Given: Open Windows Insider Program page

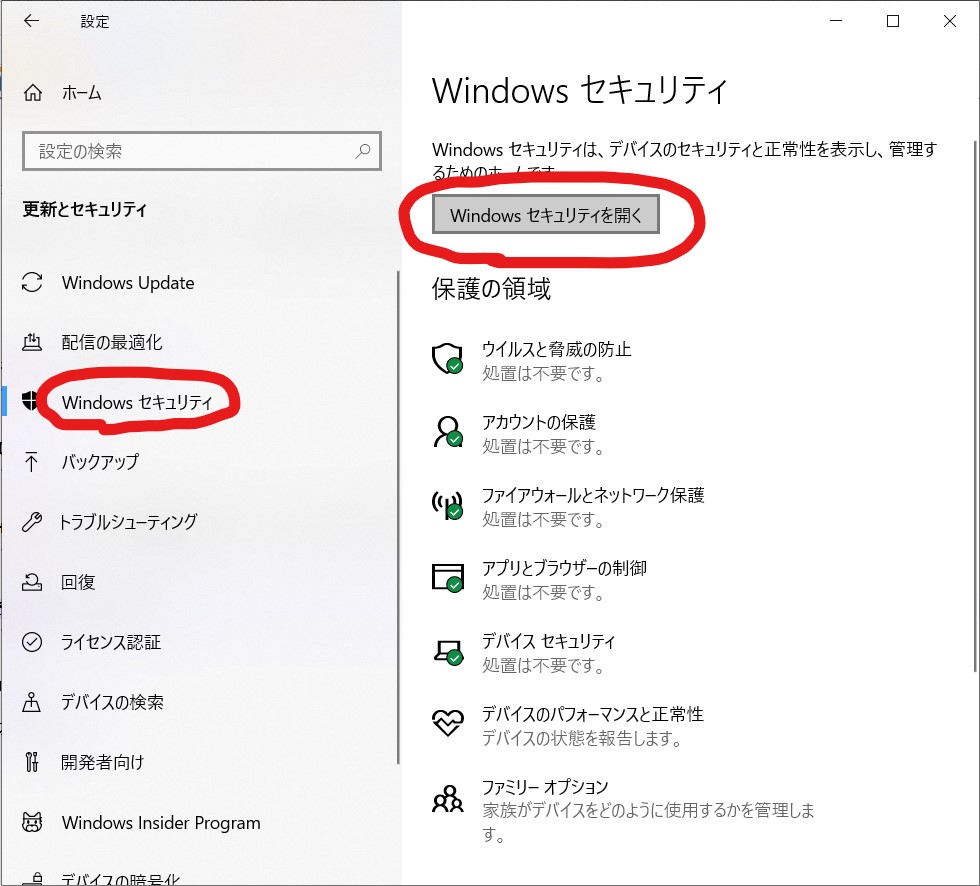Looking at the screenshot, I should point(161,822).
